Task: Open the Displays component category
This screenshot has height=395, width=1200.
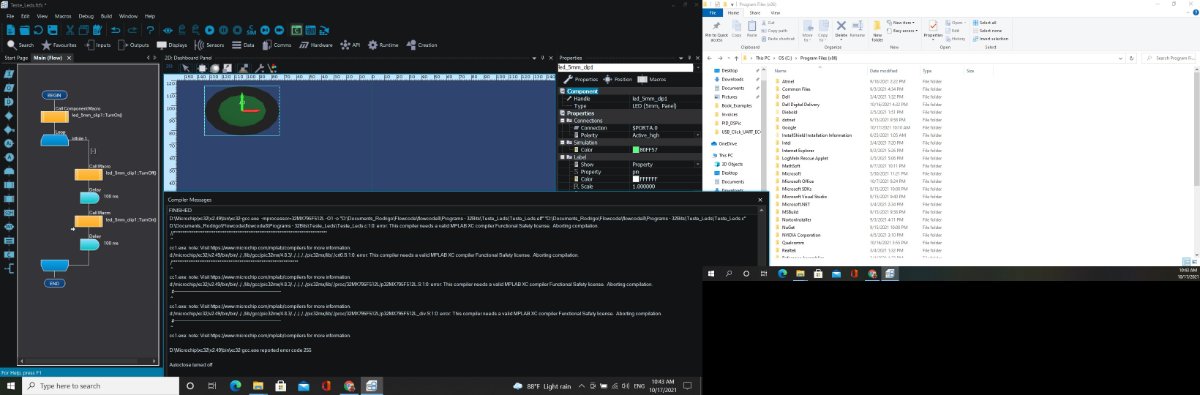Action: click(x=171, y=45)
